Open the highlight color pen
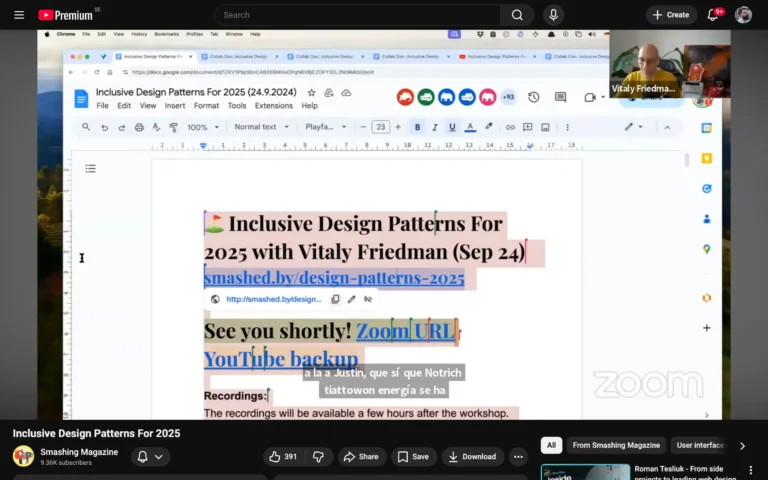This screenshot has width=768, height=480. pos(488,126)
